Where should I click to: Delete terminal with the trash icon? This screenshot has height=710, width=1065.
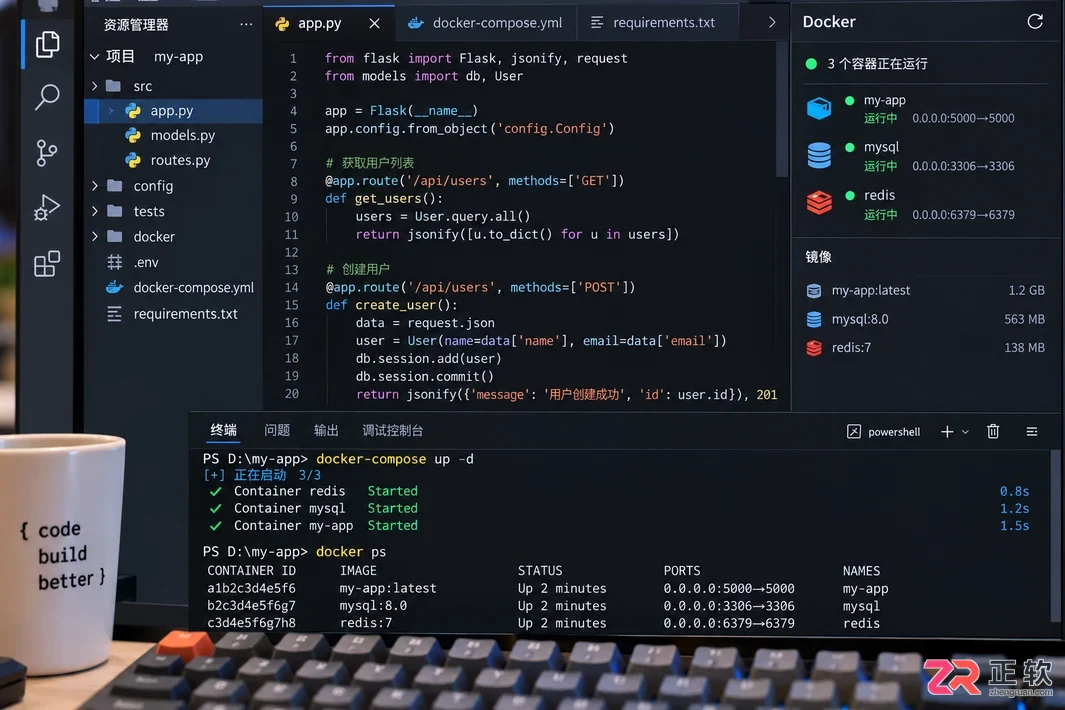993,431
